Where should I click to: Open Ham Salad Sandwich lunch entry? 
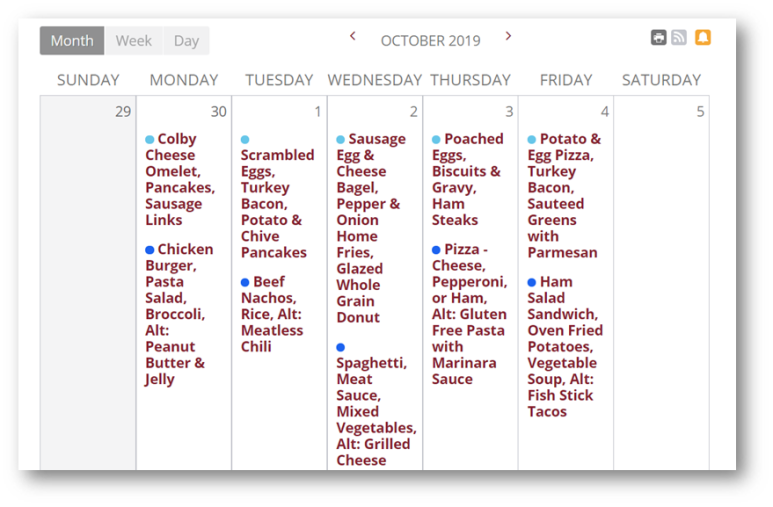pyautogui.click(x=565, y=347)
